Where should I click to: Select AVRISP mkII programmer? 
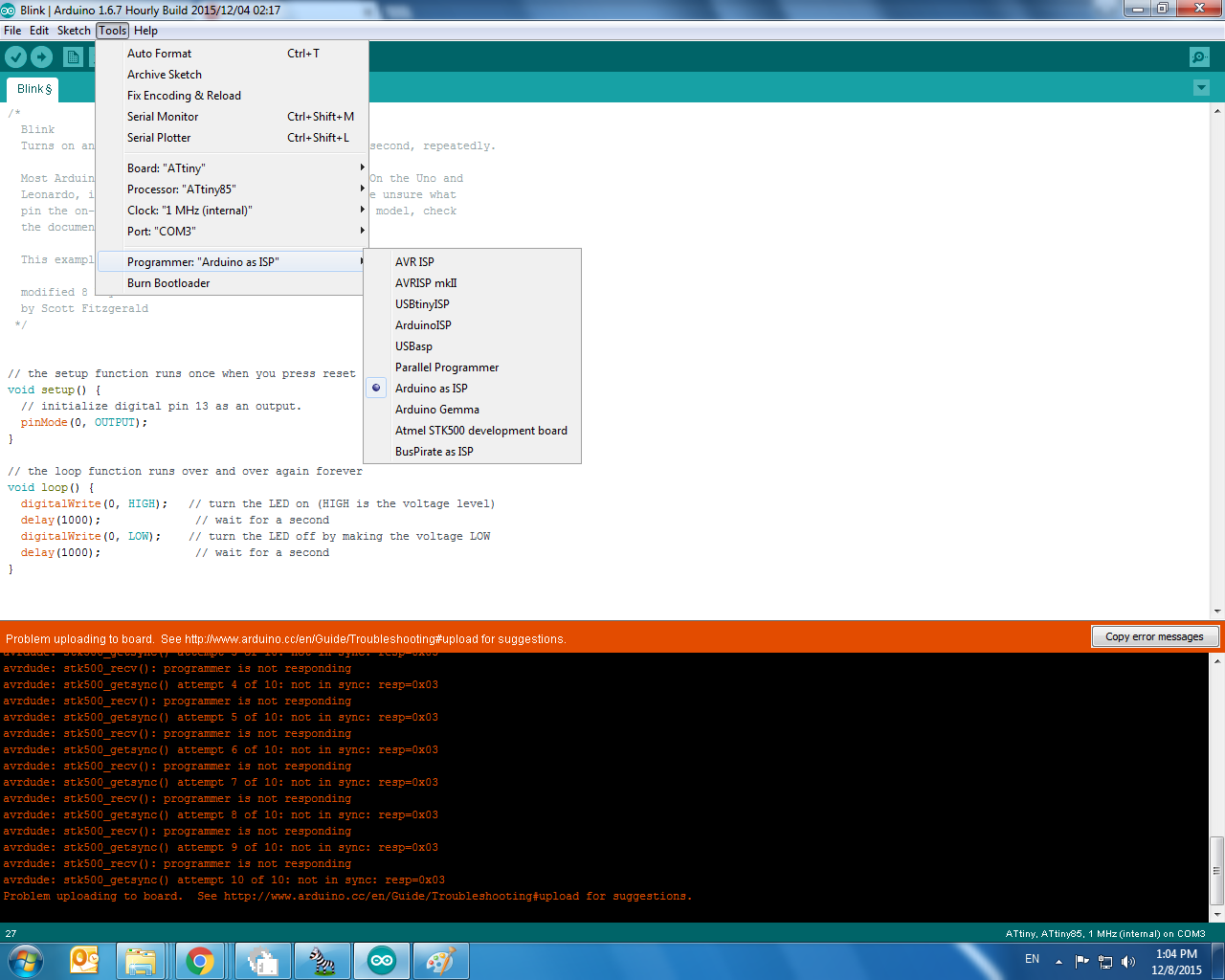[x=472, y=283]
